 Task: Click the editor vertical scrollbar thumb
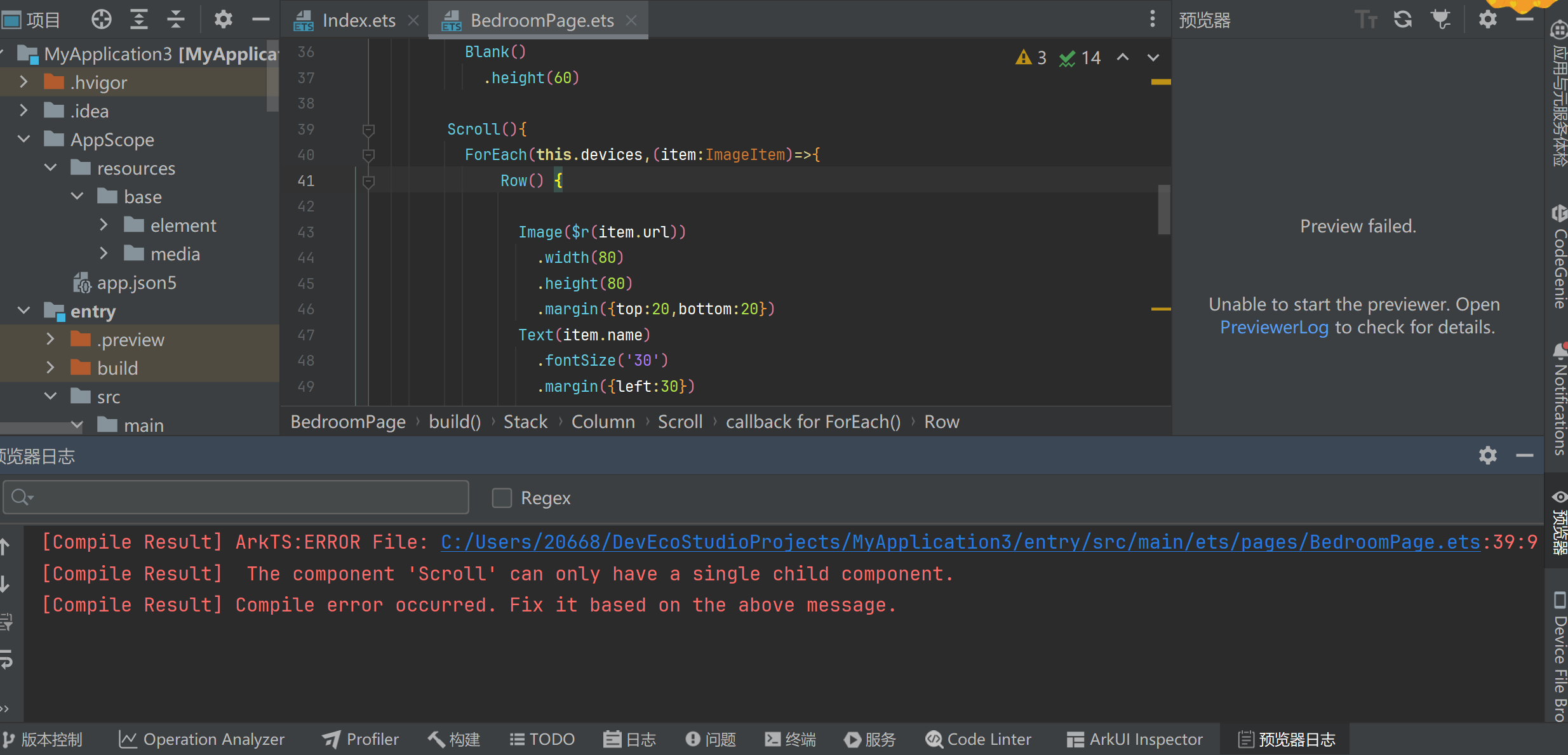[1163, 210]
